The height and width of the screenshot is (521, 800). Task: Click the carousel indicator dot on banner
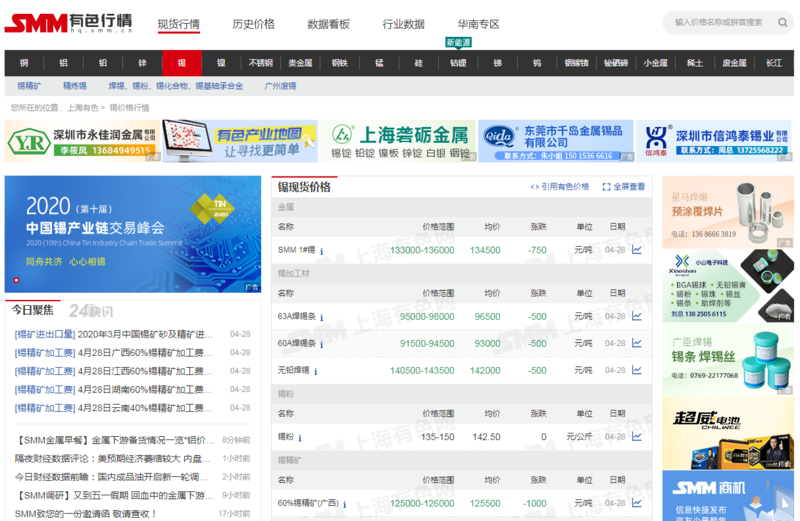pos(16,280)
